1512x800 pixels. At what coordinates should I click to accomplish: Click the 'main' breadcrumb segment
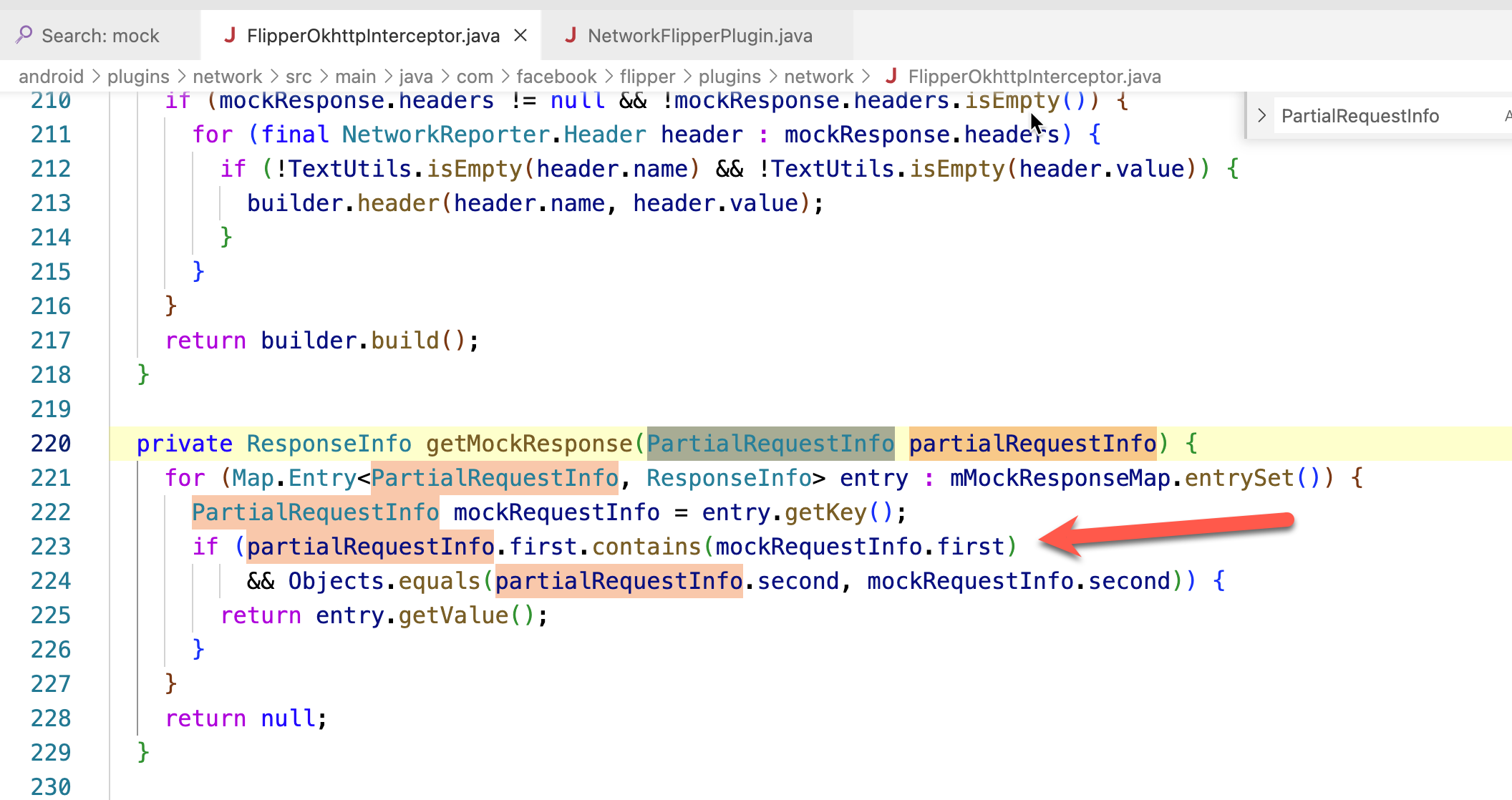(355, 77)
